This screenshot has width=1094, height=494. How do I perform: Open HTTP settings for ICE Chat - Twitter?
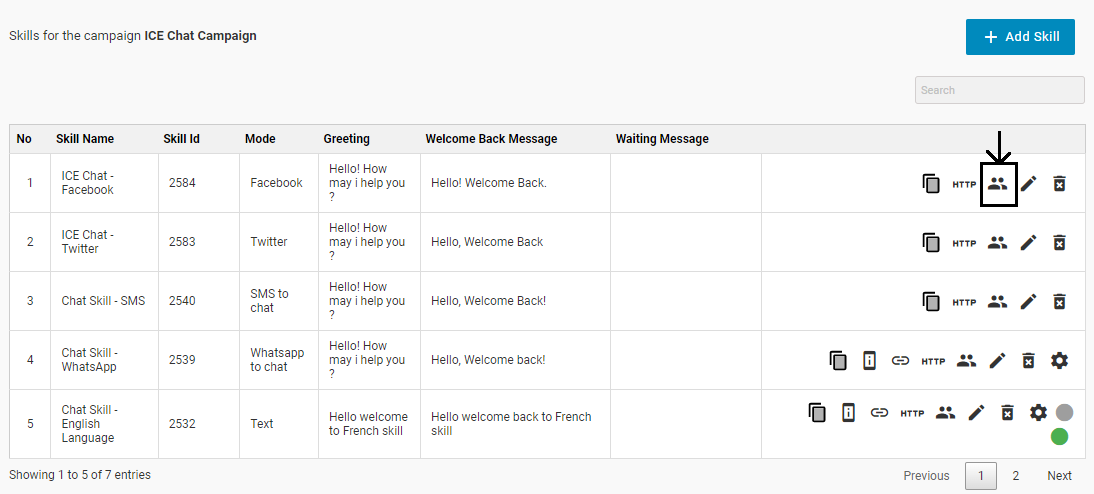[x=964, y=243]
